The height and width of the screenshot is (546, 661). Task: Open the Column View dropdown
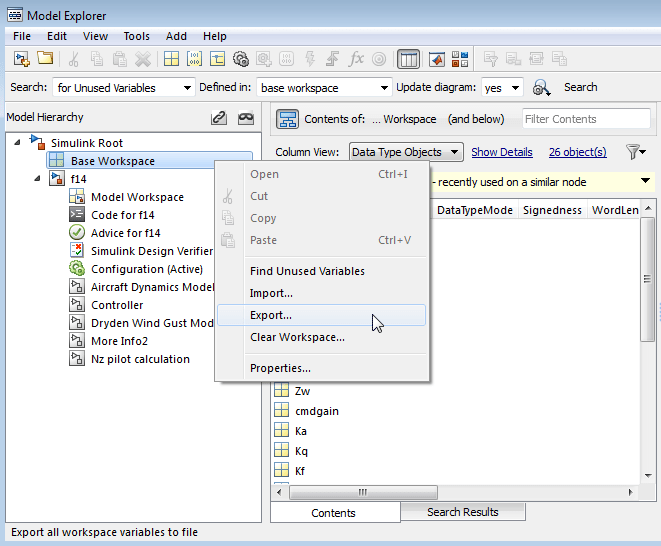(406, 152)
